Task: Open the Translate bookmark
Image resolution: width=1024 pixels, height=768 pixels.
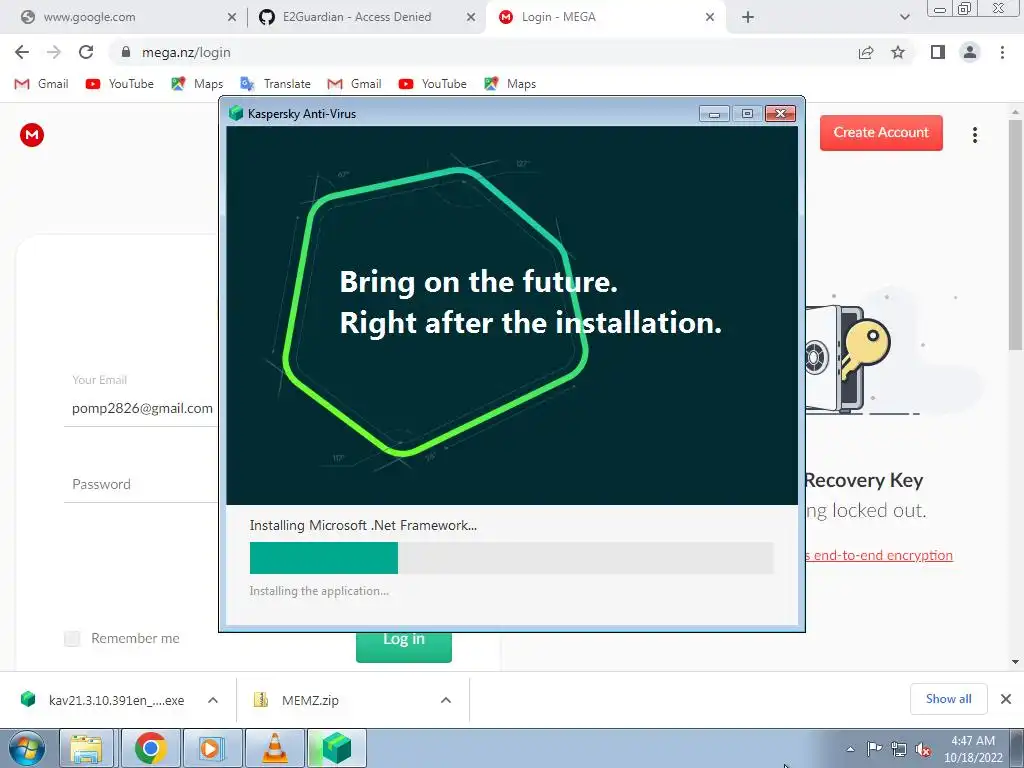Action: (276, 84)
